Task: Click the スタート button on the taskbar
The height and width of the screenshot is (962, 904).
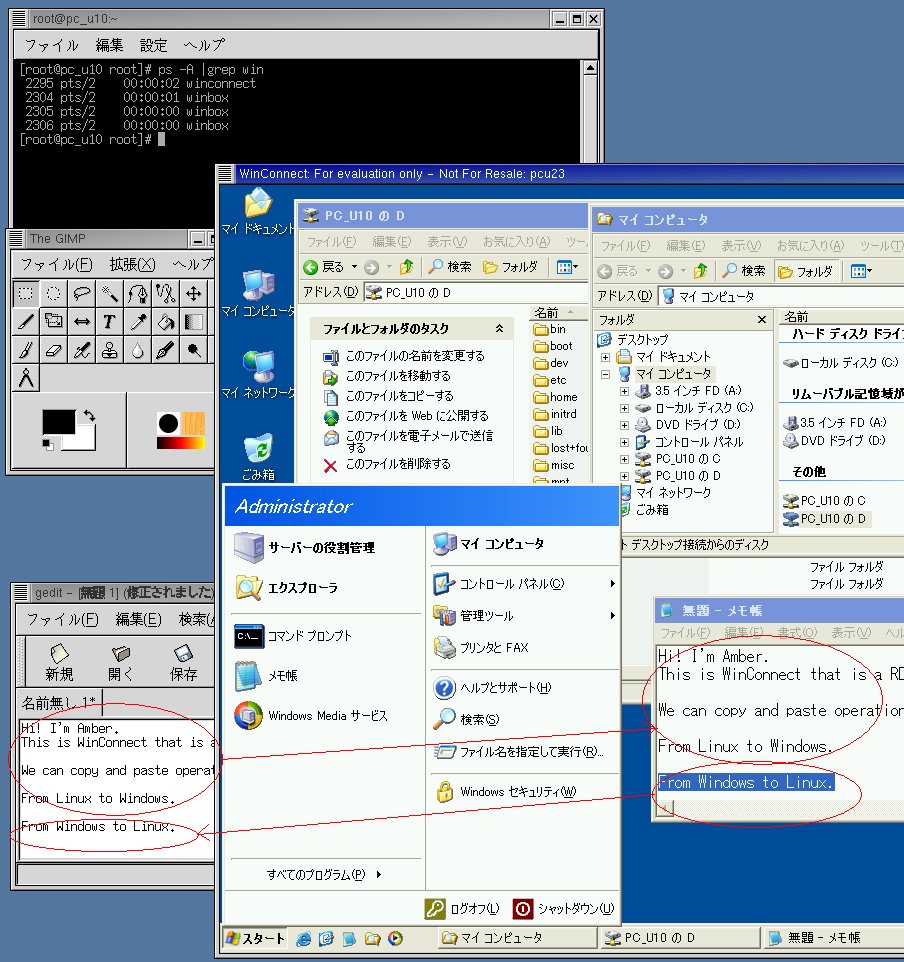Action: [x=255, y=938]
